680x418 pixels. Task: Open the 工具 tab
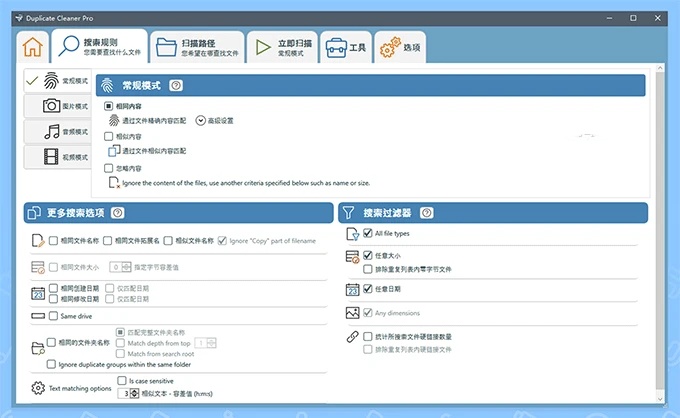coord(346,47)
